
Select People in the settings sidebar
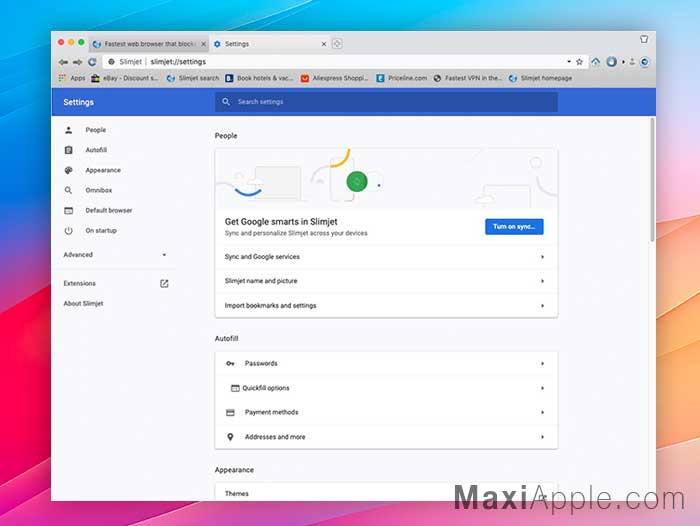coord(96,130)
